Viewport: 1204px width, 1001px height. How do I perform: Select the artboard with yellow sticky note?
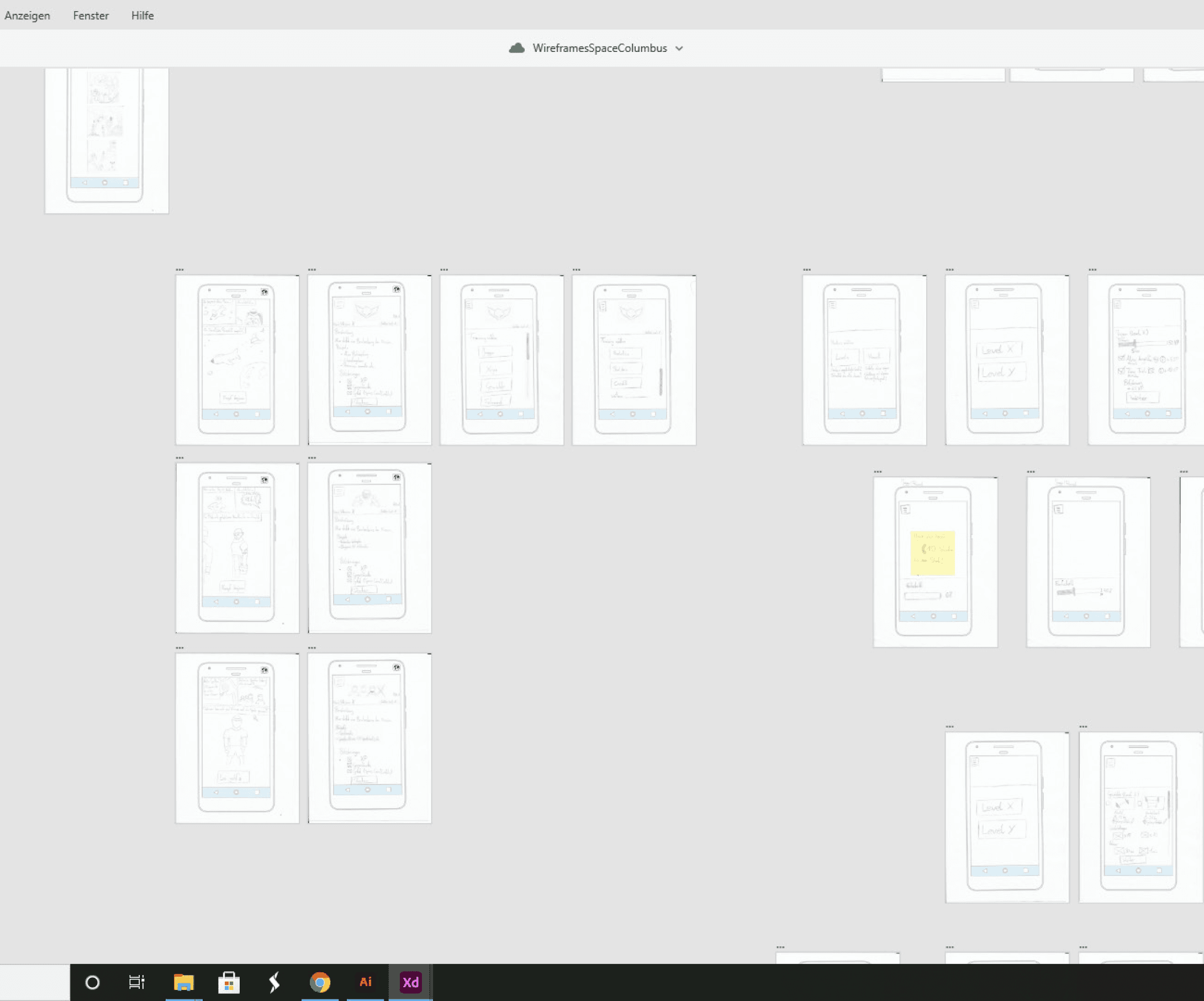(x=934, y=562)
